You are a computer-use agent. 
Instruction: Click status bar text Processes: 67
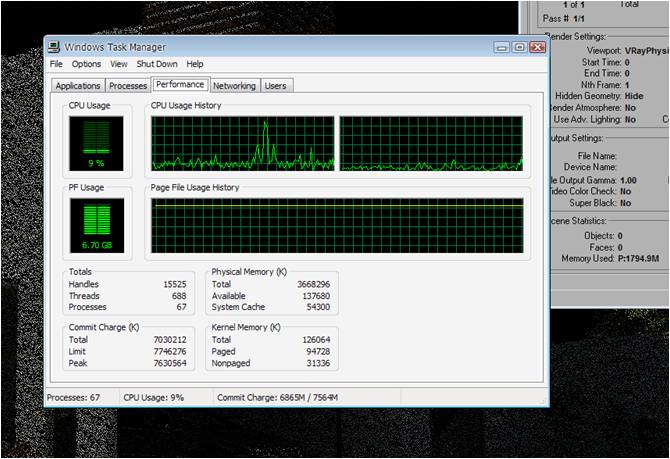click(73, 397)
